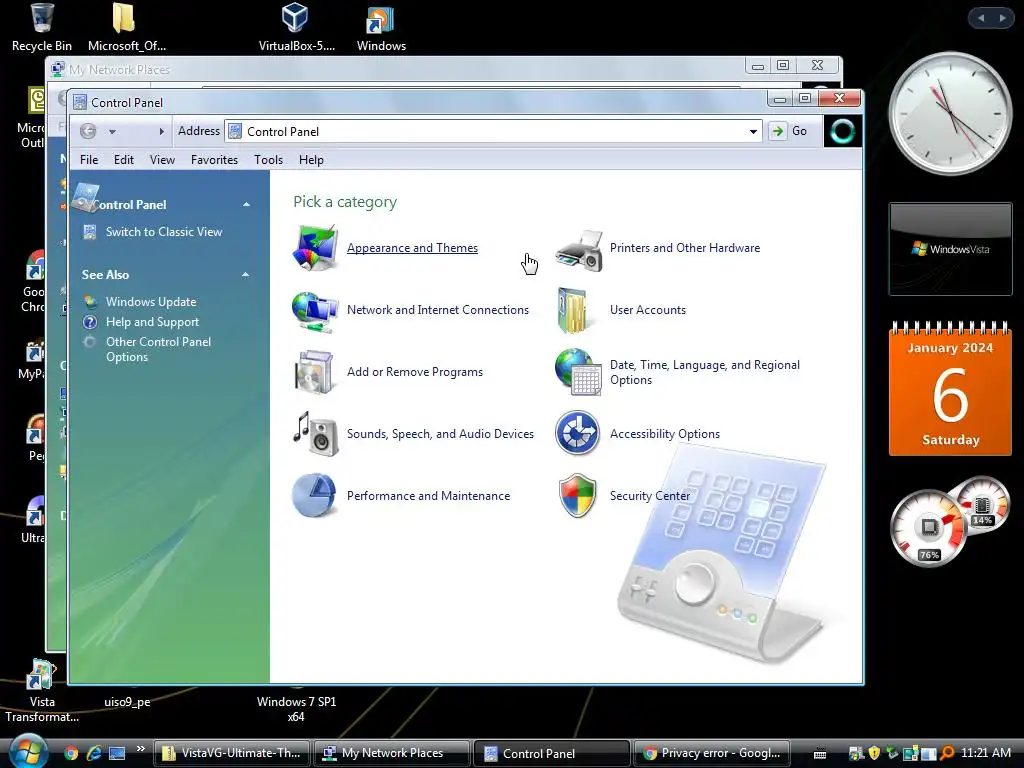1024x768 pixels.
Task: Click the Help and Support question icon
Action: [x=90, y=322]
